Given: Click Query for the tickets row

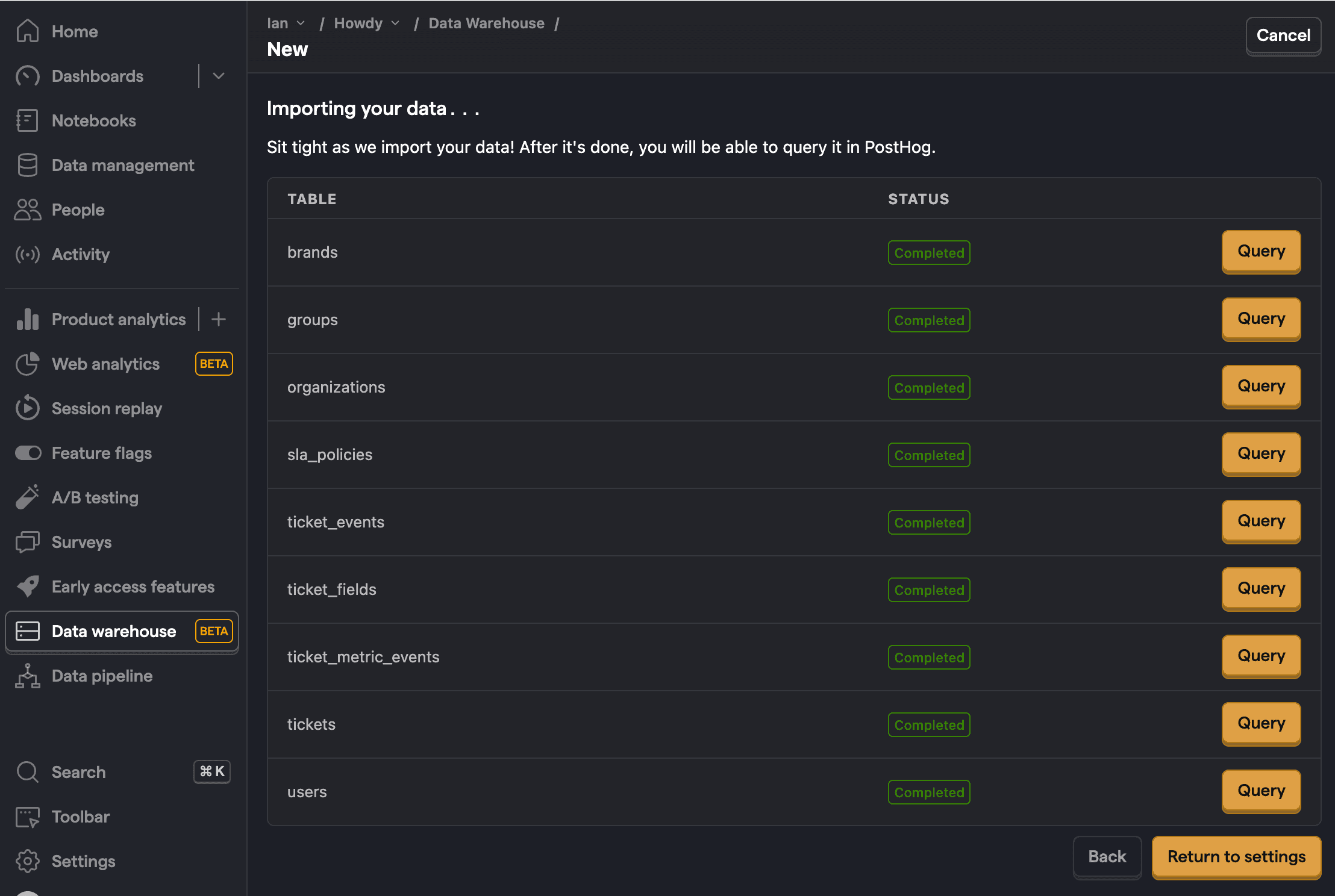Looking at the screenshot, I should pos(1261,723).
